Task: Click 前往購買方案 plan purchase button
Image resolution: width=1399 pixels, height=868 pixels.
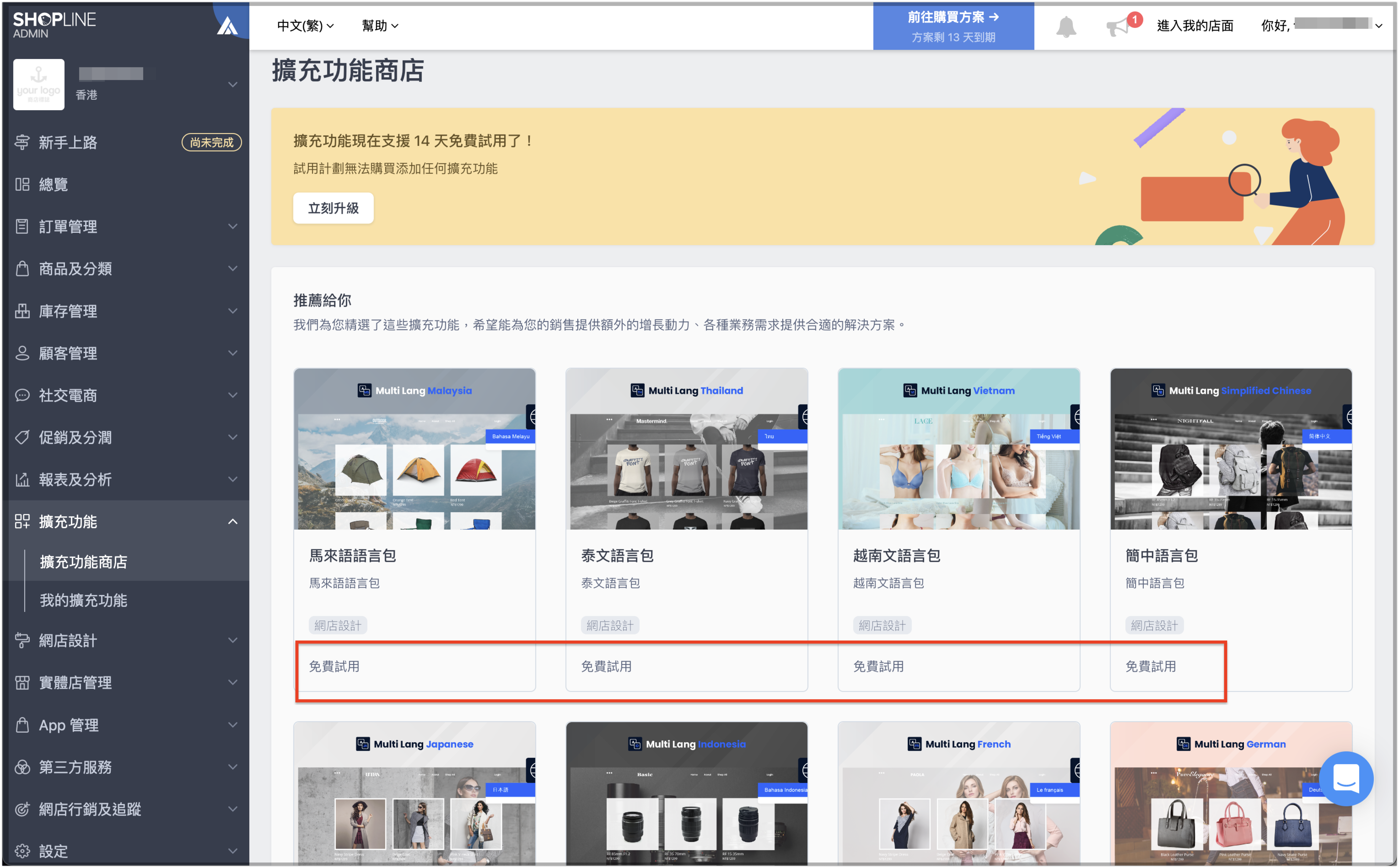Action: (953, 26)
